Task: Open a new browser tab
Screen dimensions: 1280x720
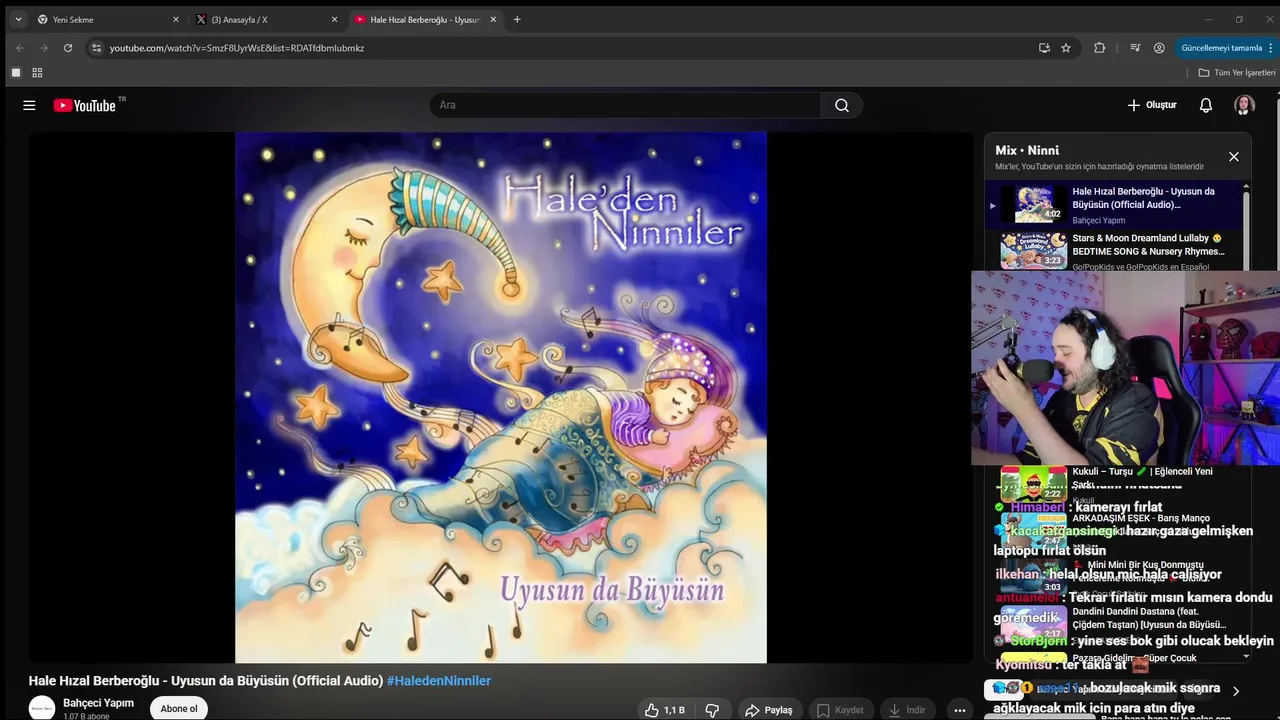Action: click(517, 19)
